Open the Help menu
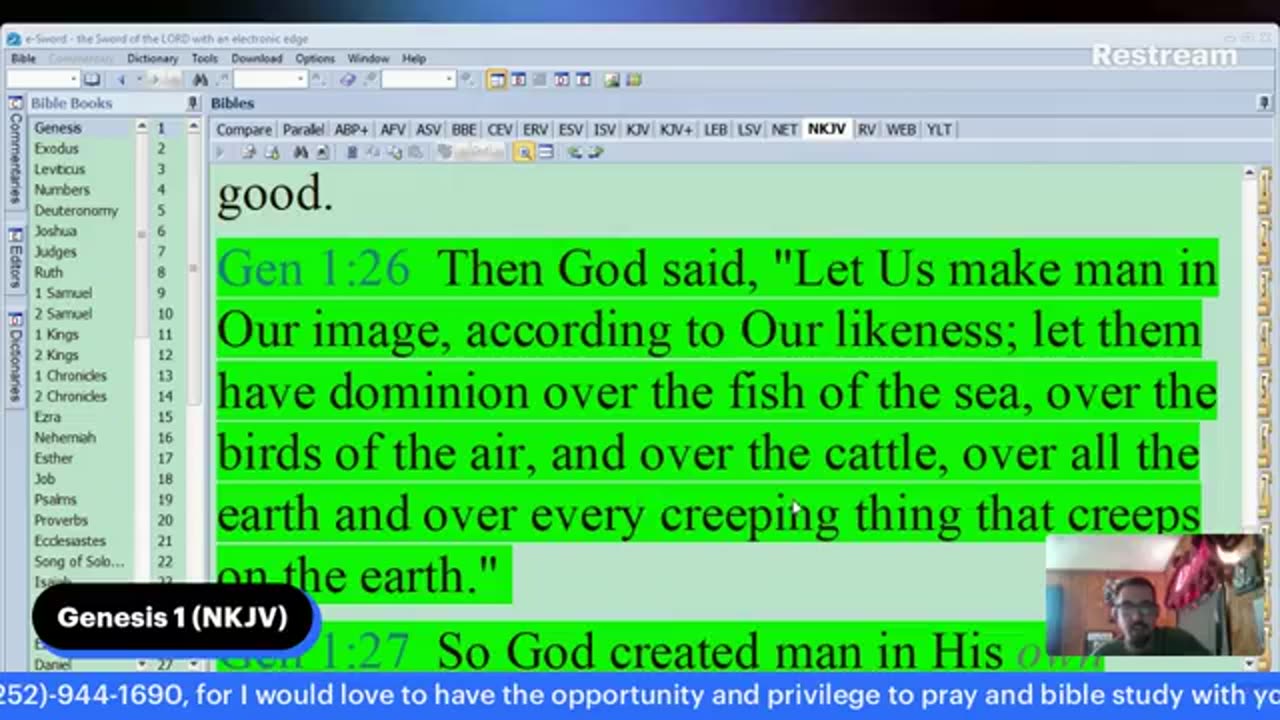The height and width of the screenshot is (720, 1280). coord(413,59)
